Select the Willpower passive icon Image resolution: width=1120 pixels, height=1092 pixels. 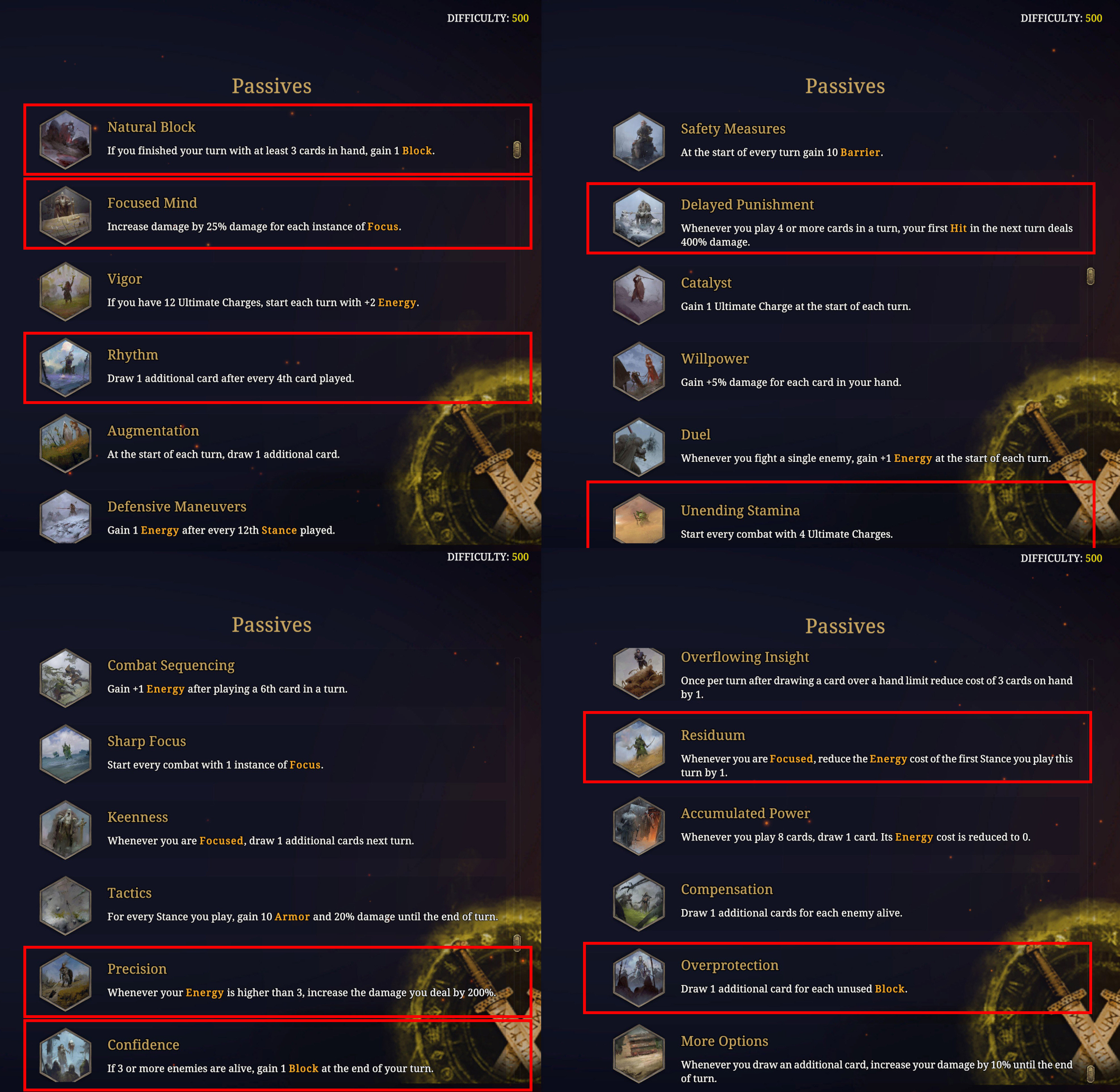point(639,371)
